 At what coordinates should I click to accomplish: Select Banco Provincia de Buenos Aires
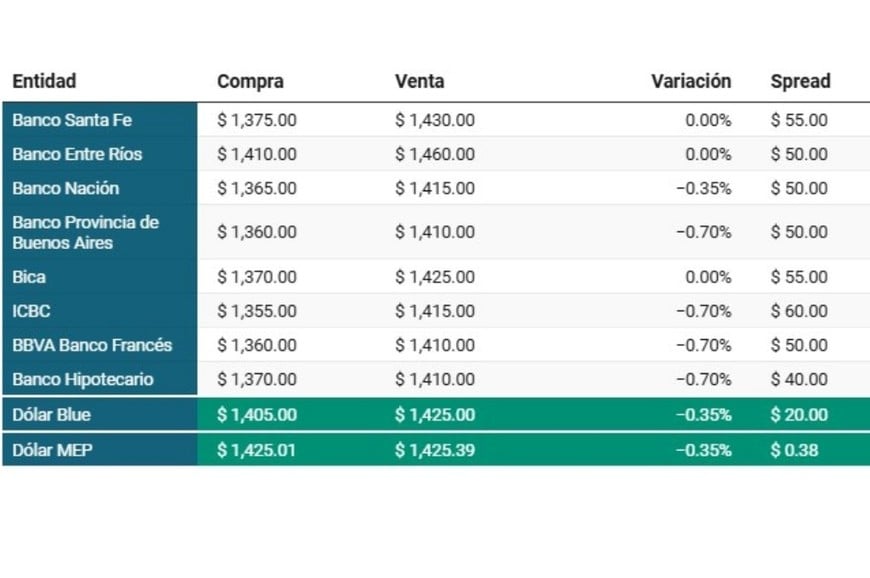click(85, 232)
